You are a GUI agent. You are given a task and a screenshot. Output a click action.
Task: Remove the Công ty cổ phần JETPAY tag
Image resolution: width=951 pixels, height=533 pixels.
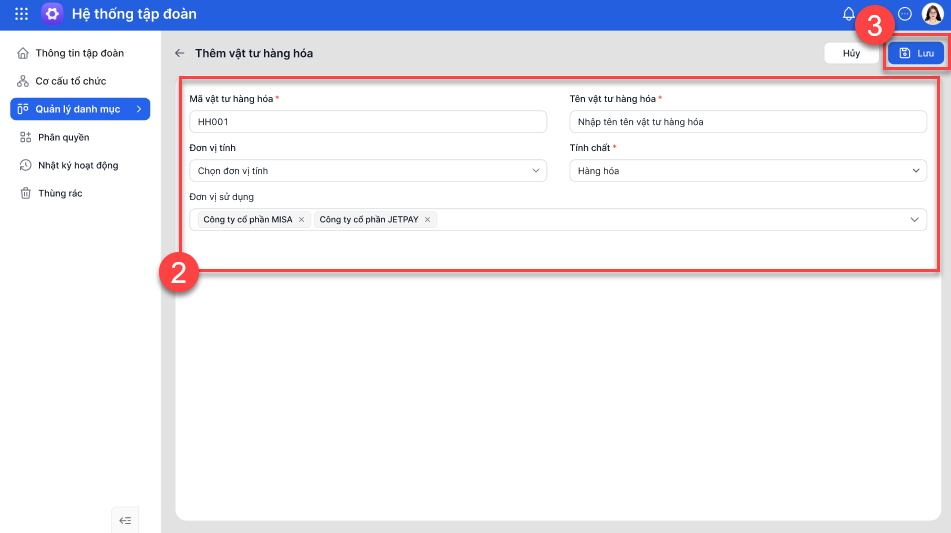point(428,219)
